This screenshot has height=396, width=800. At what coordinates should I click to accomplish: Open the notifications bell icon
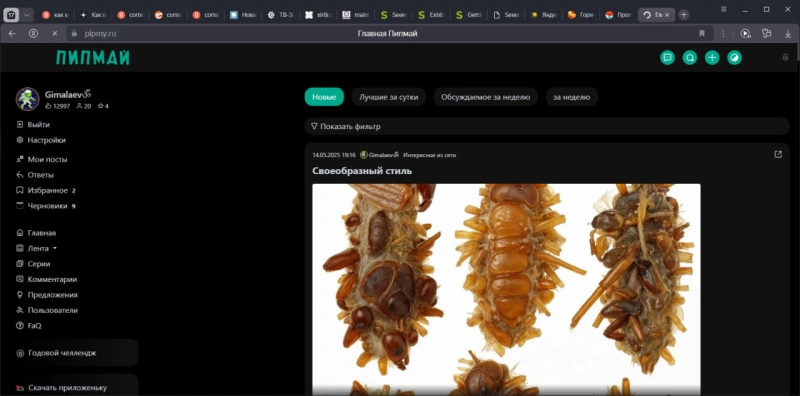pyautogui.click(x=785, y=58)
